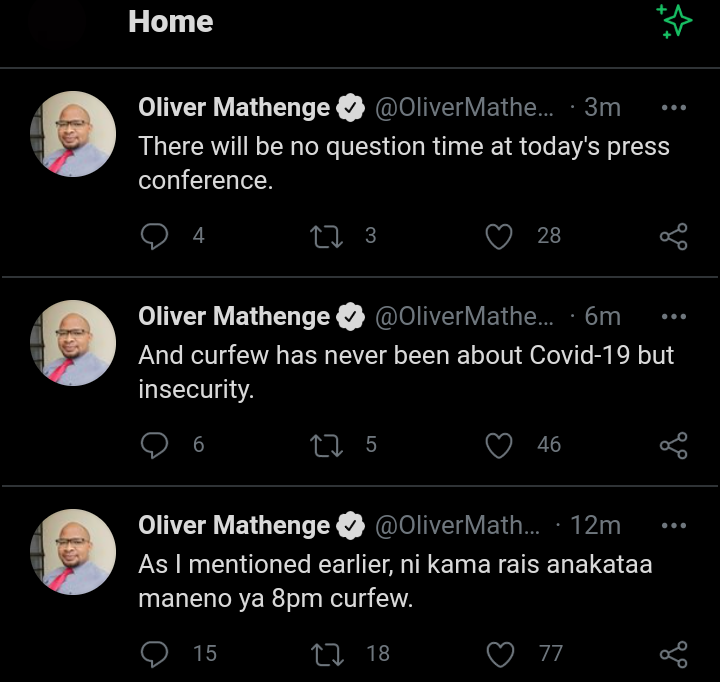Share the Covid-19 insecurity curfew tweet

click(x=674, y=445)
